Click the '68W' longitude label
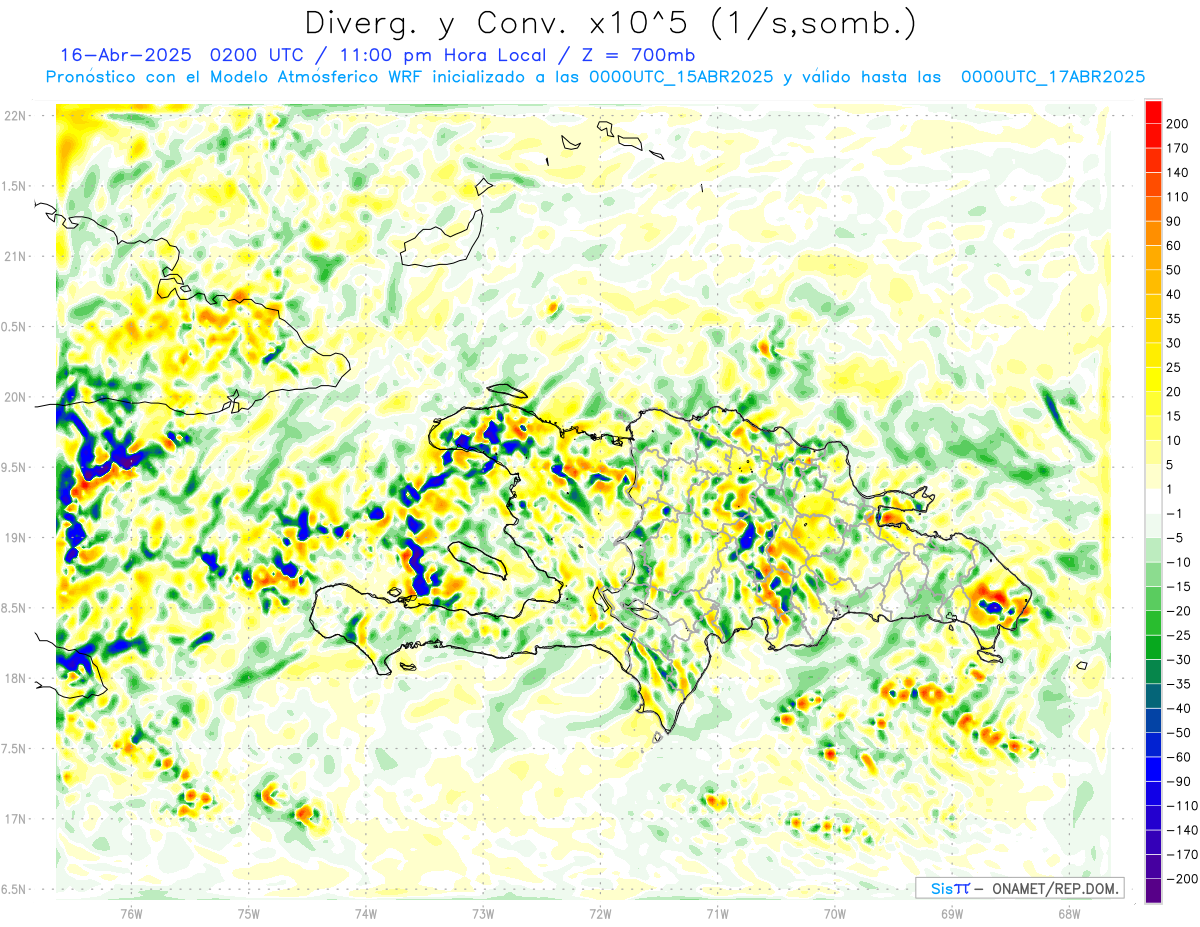Image resolution: width=1200 pixels, height=927 pixels. coord(1069,913)
